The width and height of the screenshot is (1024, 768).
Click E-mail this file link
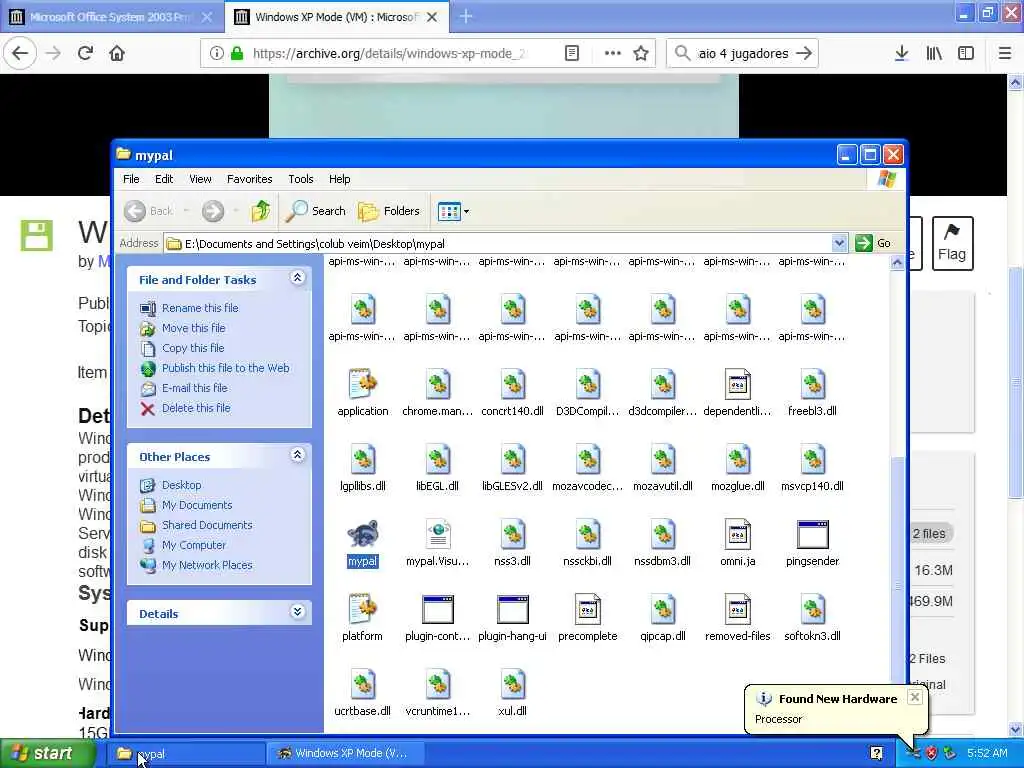195,388
